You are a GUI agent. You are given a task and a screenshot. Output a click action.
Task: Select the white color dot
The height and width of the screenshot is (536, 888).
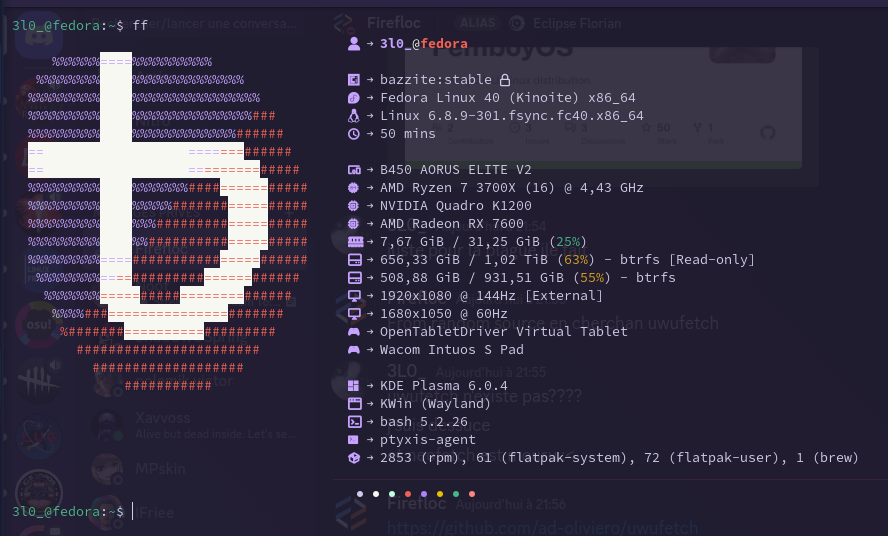[376, 494]
